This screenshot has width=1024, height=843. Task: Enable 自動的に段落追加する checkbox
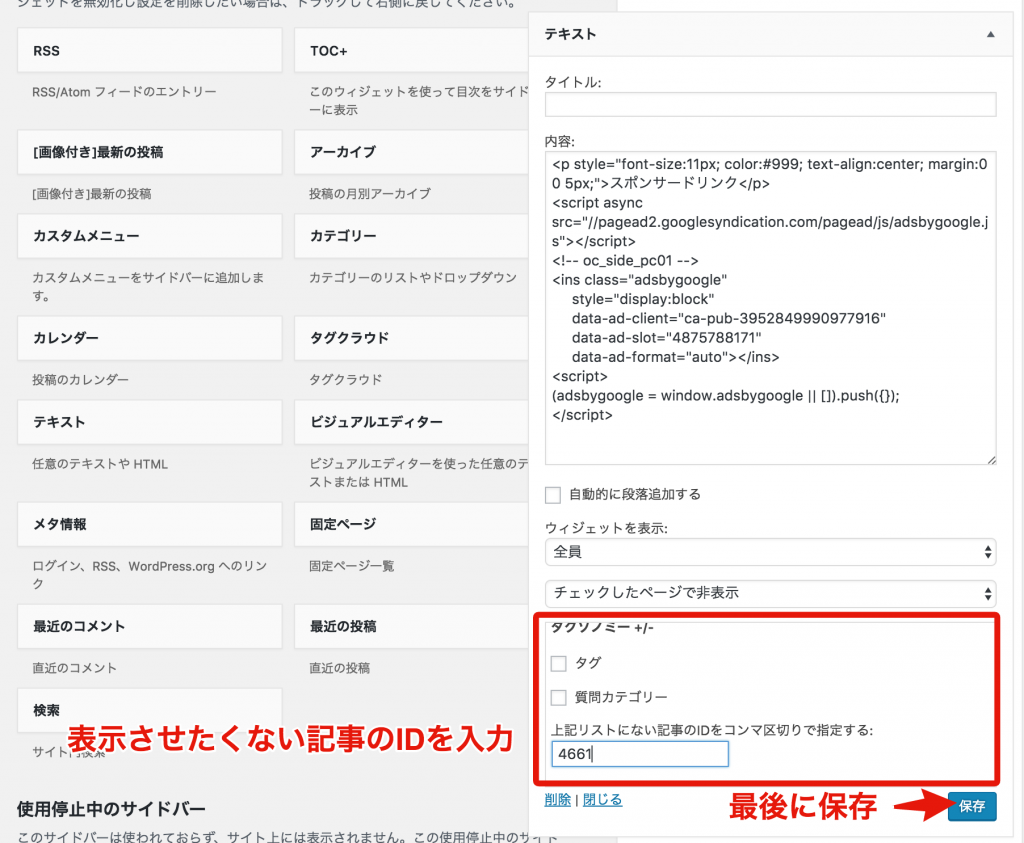[x=553, y=495]
